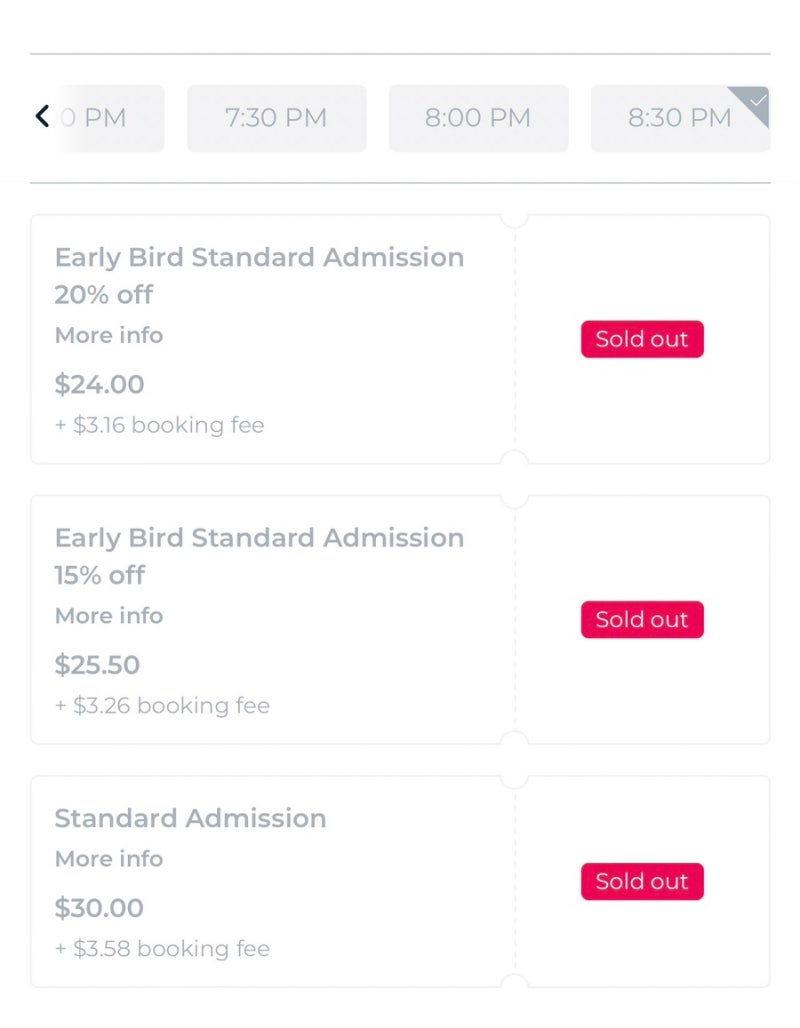The image size is (800, 1028).
Task: Open More info for 20% off ticket
Action: point(109,335)
